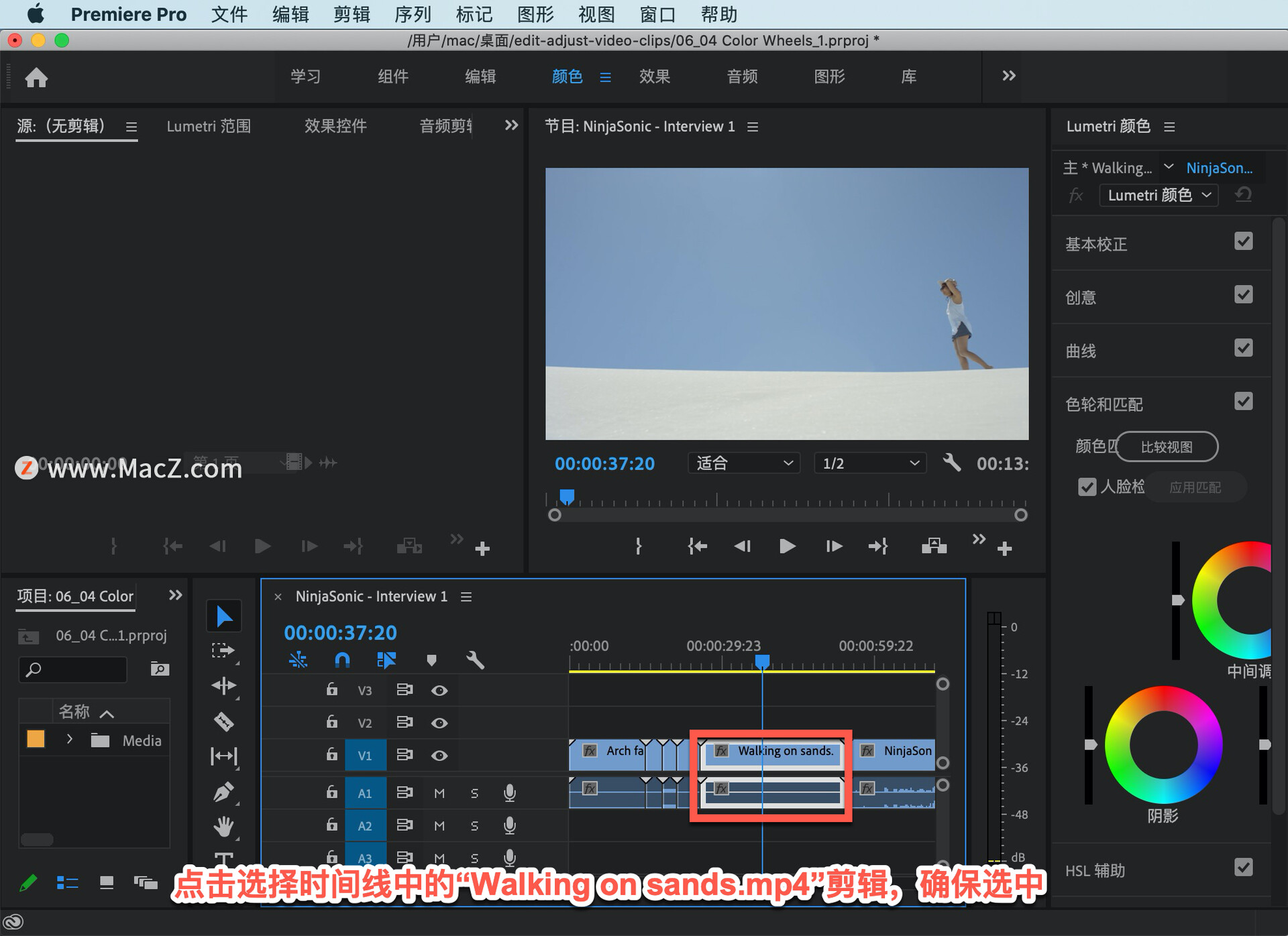Toggle lock on V1 track
The height and width of the screenshot is (936, 1288).
[x=331, y=754]
